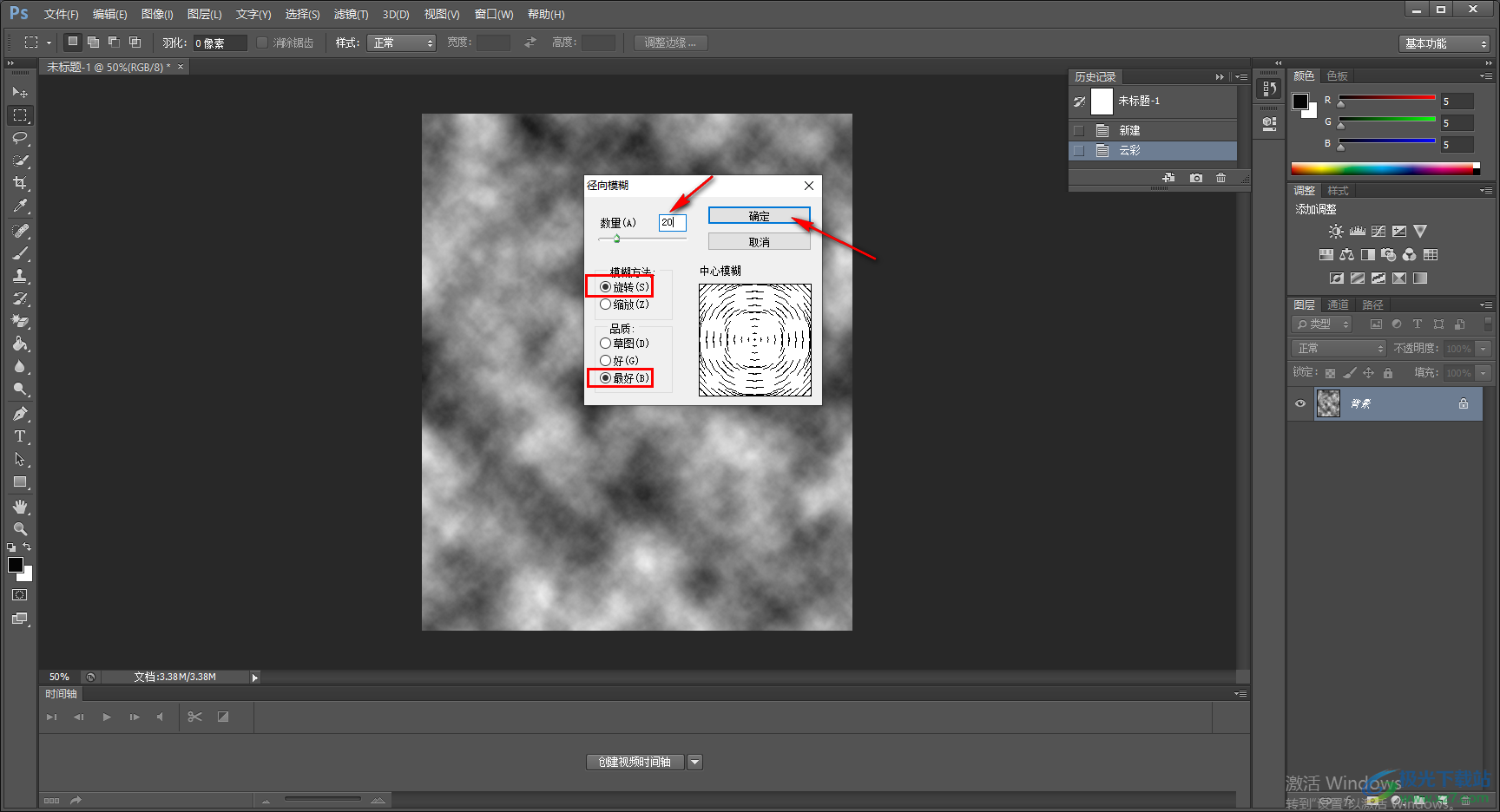
Task: Select the Eraser tool
Action: click(x=20, y=321)
